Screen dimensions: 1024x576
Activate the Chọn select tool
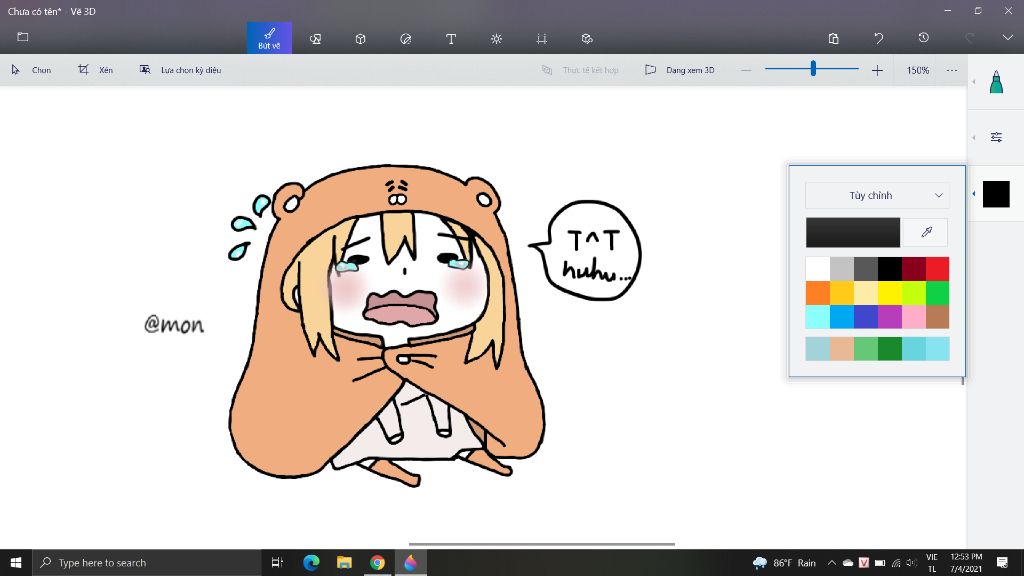[31, 70]
